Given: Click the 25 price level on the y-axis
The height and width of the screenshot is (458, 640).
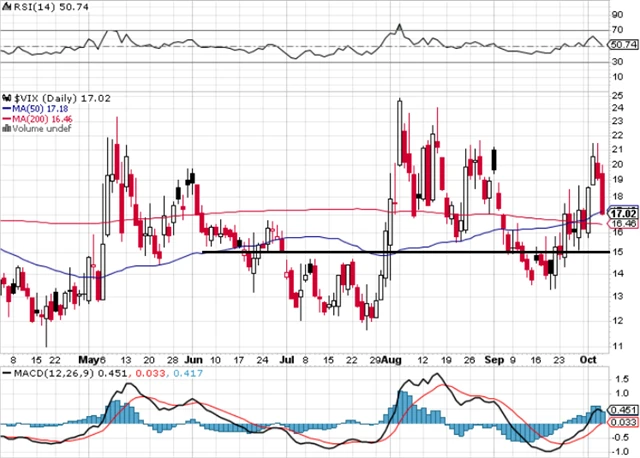Looking at the screenshot, I should pos(616,96).
